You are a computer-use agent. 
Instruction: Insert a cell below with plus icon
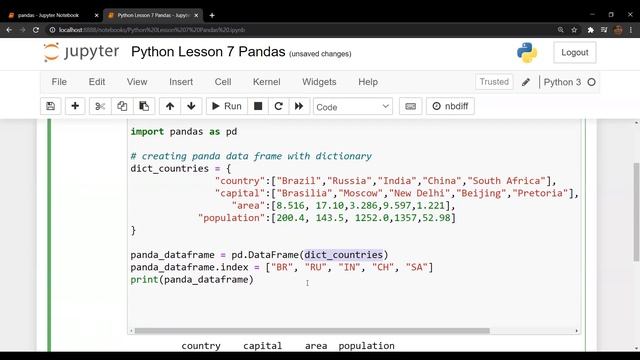click(x=75, y=106)
